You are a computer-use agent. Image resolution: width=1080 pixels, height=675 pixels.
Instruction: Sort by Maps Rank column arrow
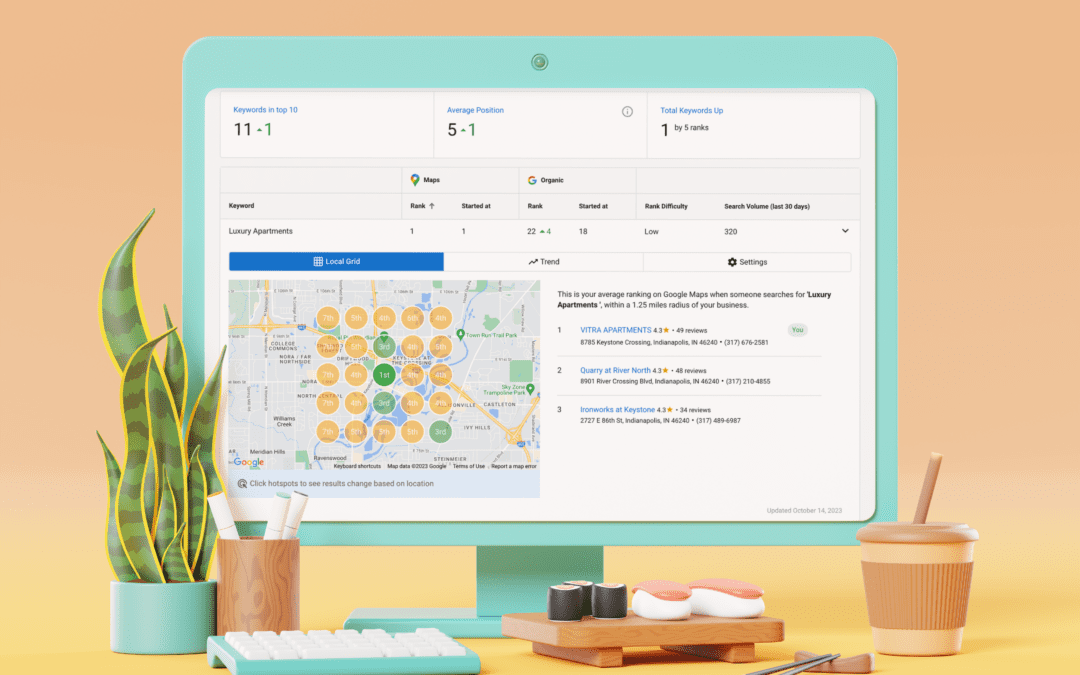(x=432, y=206)
